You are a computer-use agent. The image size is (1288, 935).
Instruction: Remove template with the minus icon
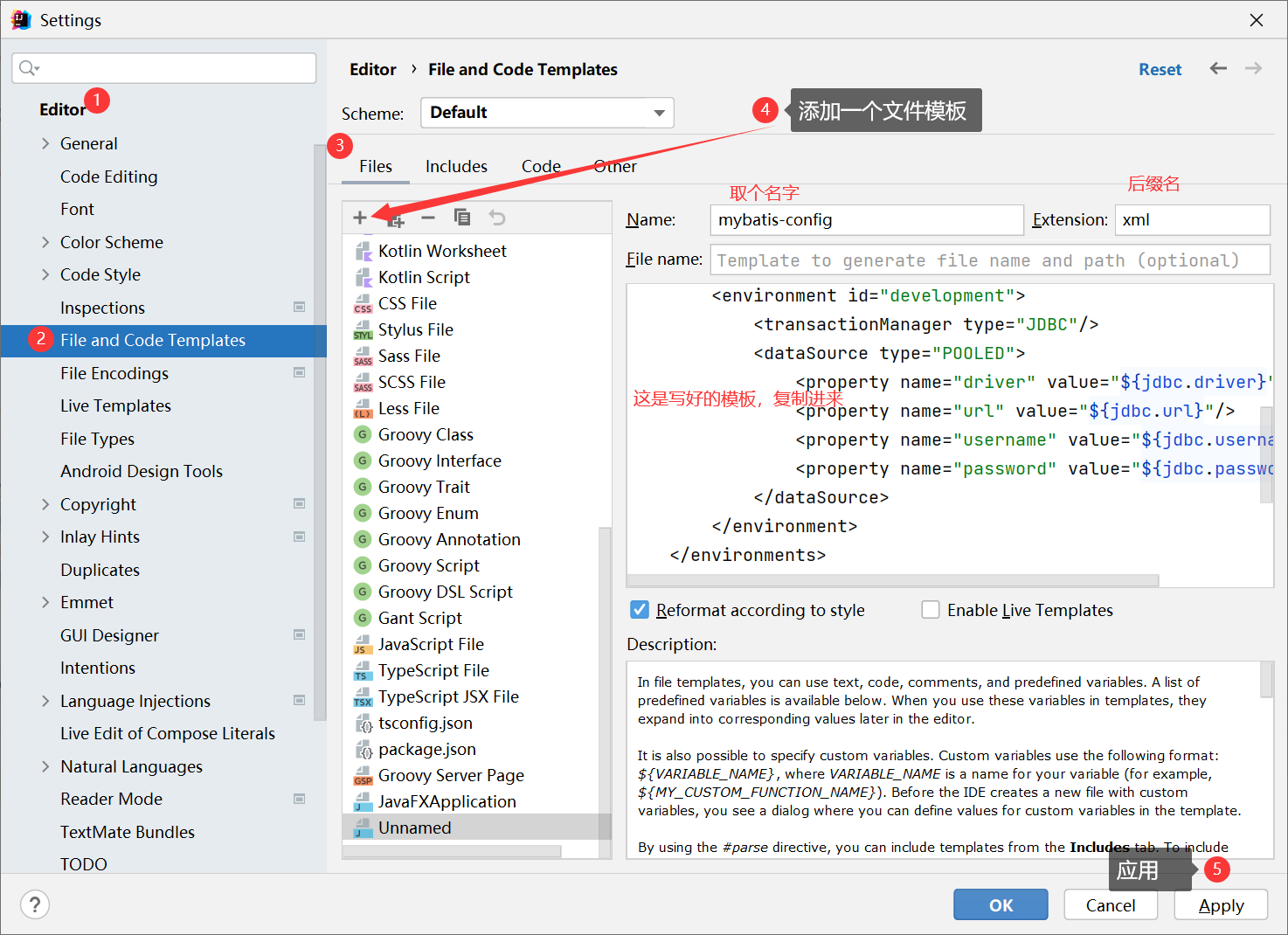[428, 218]
